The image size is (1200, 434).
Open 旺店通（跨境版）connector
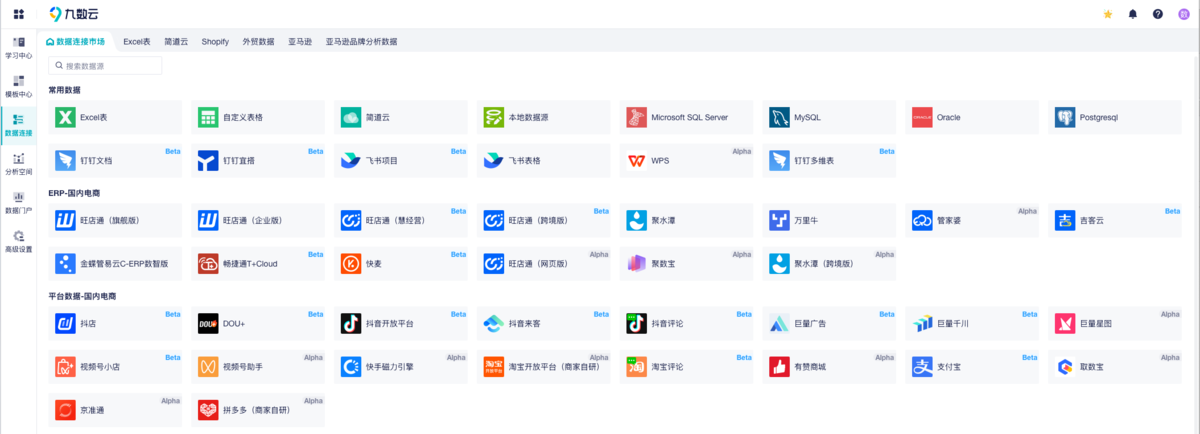click(545, 220)
